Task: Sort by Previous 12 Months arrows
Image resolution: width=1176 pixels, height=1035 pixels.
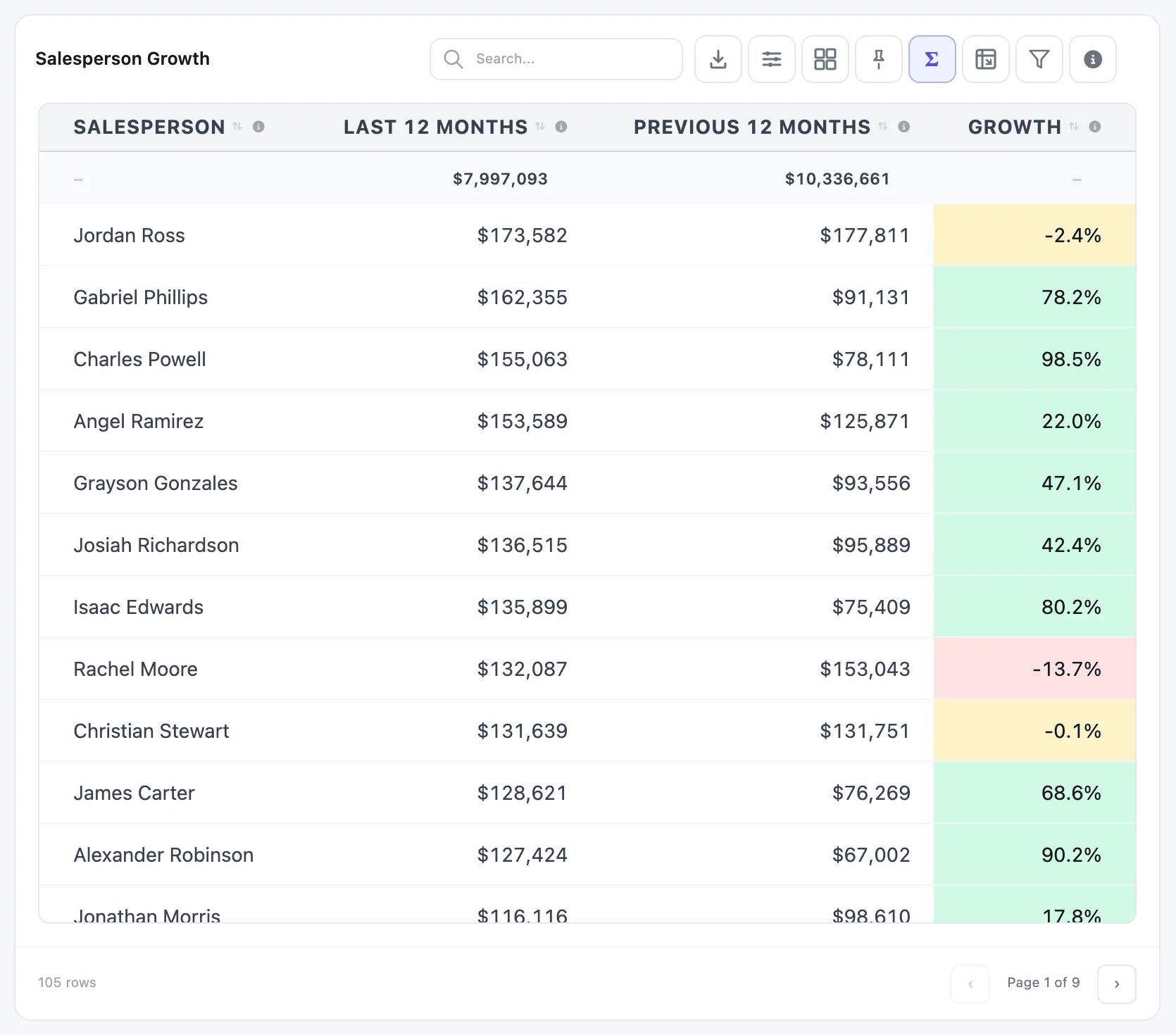Action: pos(883,127)
